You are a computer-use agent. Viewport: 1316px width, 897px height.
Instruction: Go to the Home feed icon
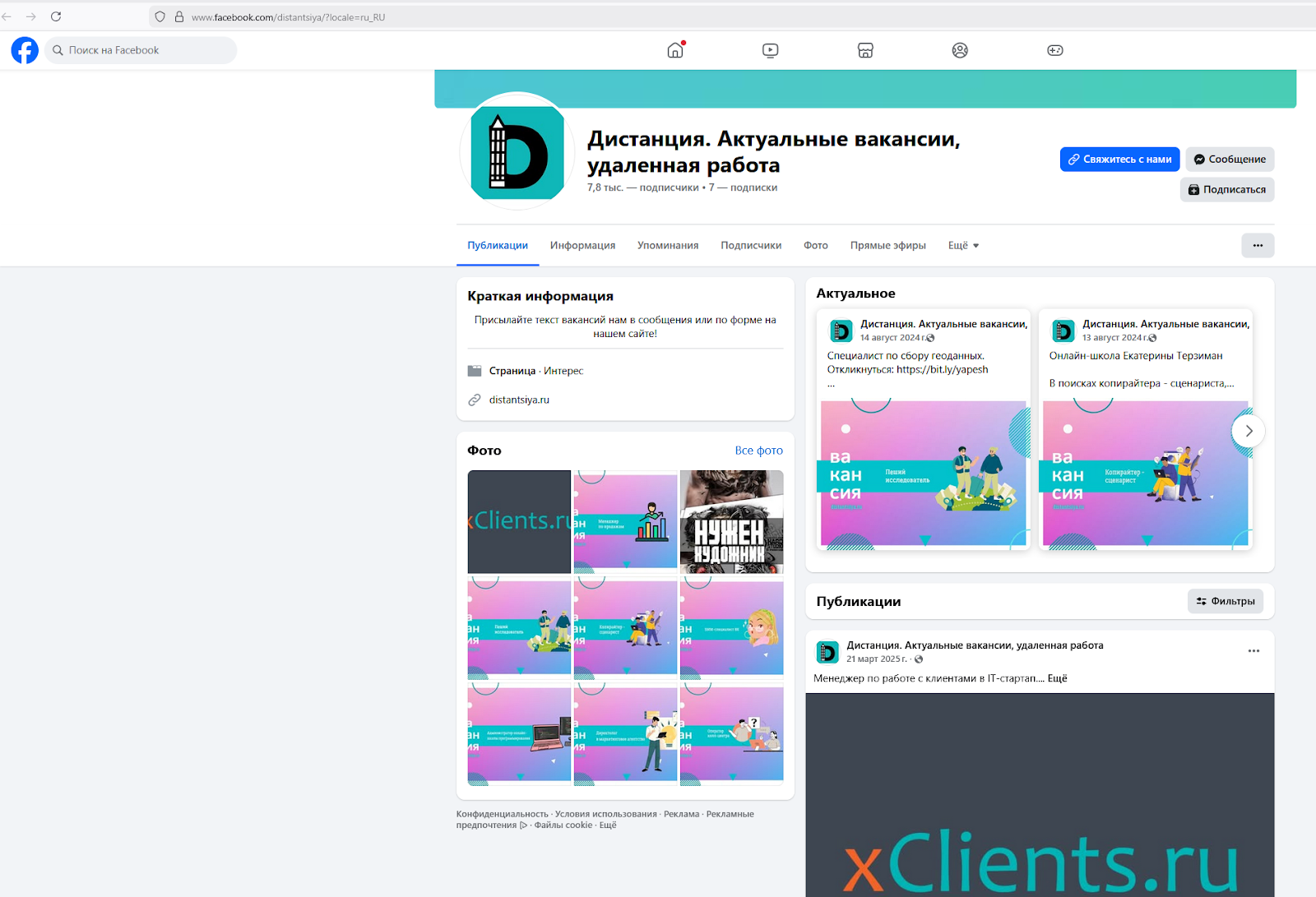click(675, 50)
